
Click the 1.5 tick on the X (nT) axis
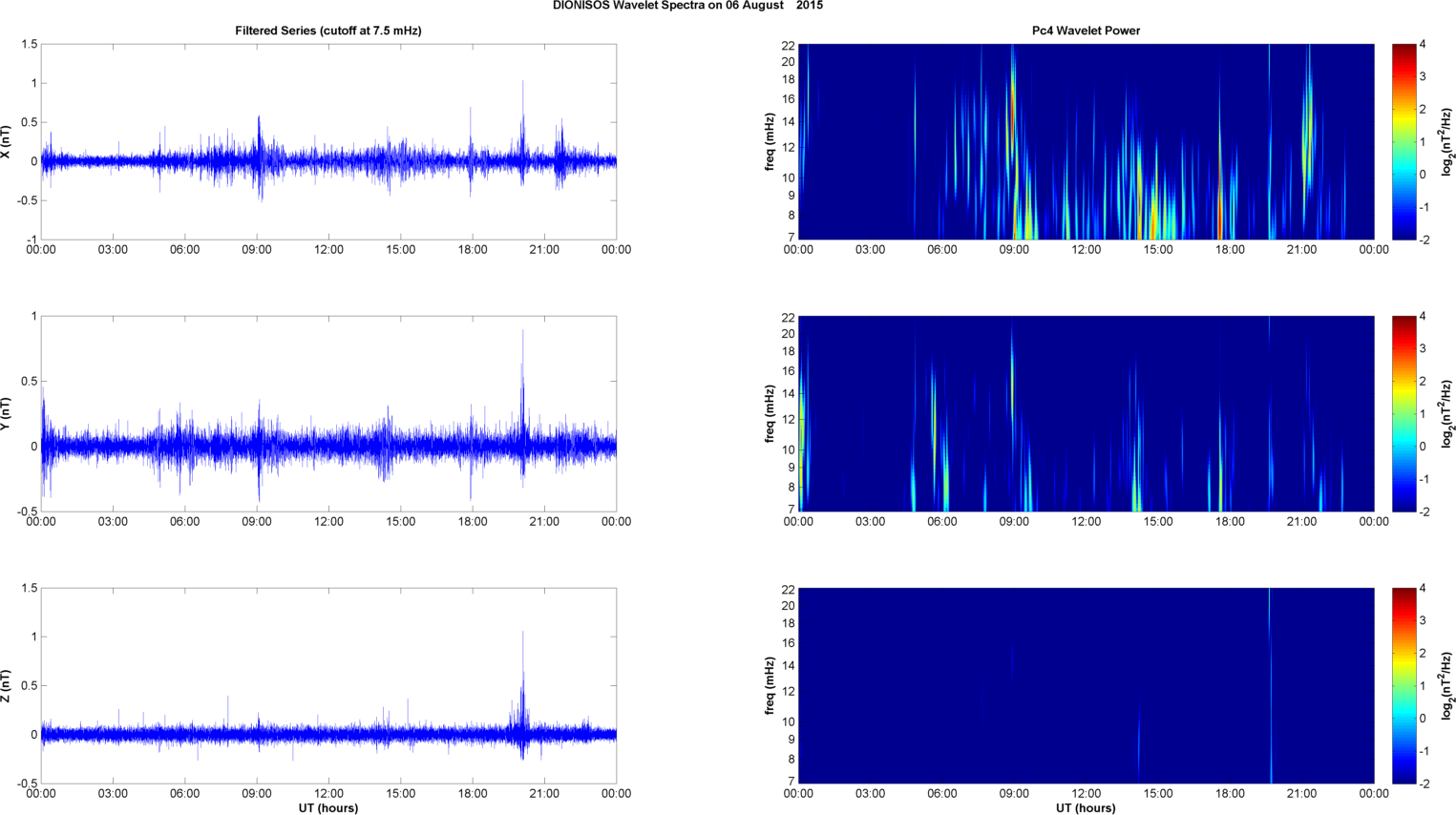coord(29,44)
